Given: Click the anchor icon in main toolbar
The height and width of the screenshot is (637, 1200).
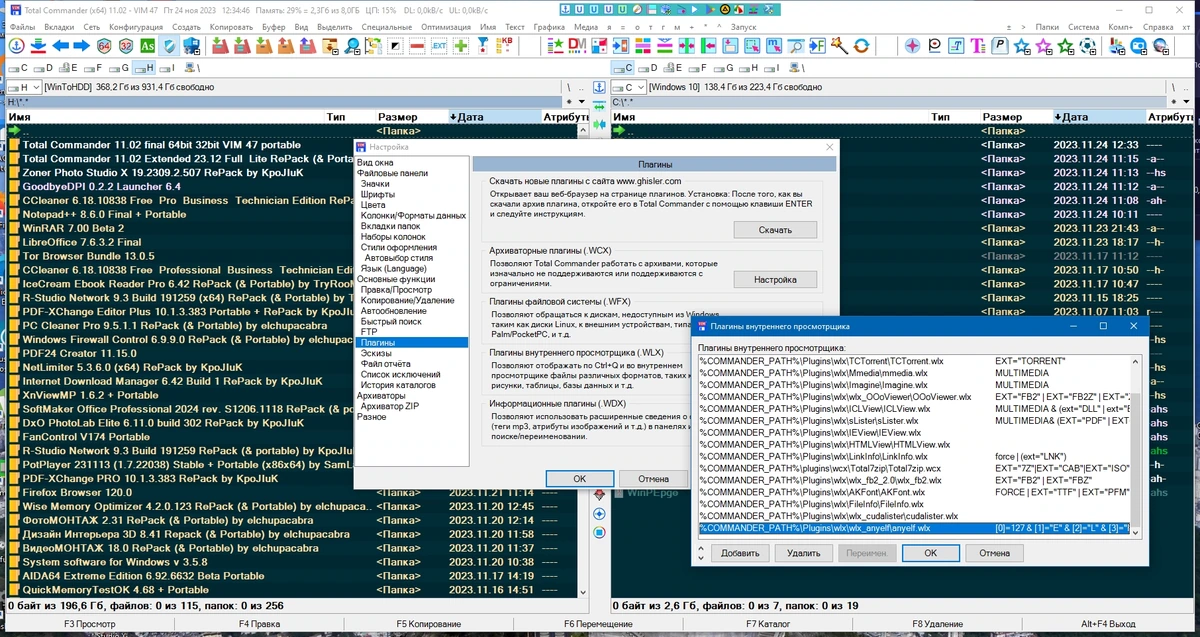Looking at the screenshot, I should coord(17,46).
